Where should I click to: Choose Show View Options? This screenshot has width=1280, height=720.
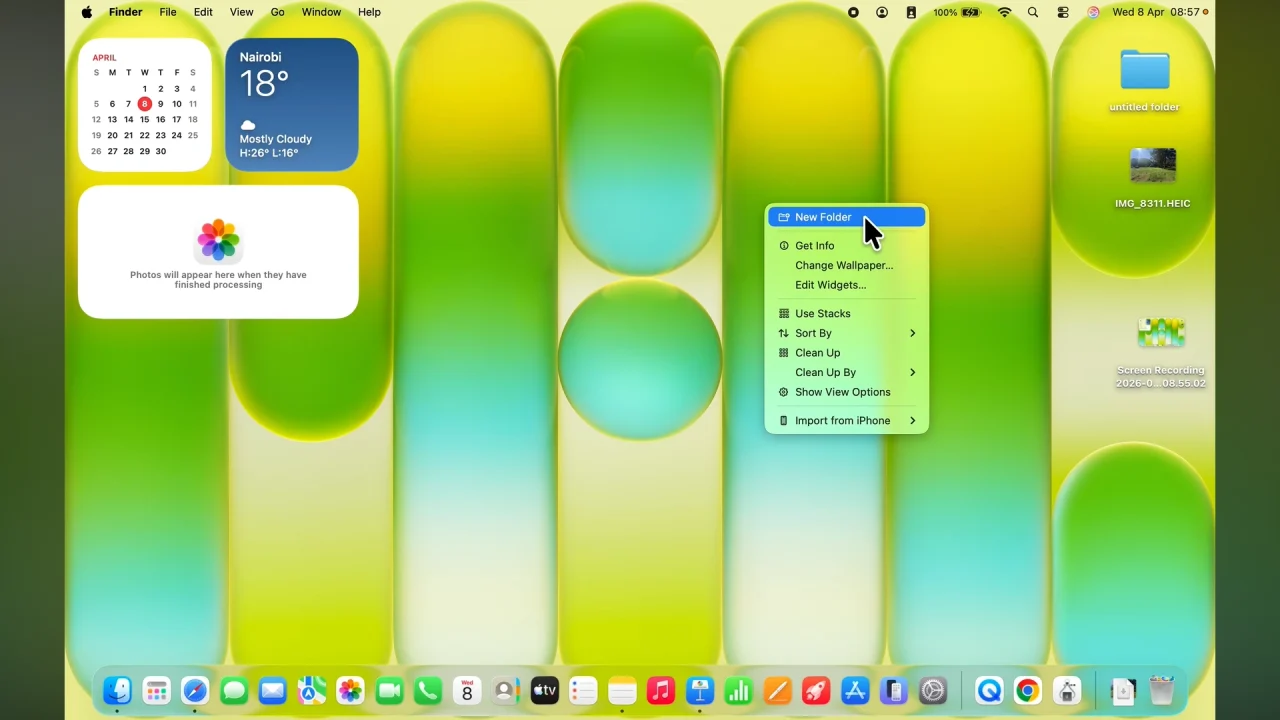[841, 392]
